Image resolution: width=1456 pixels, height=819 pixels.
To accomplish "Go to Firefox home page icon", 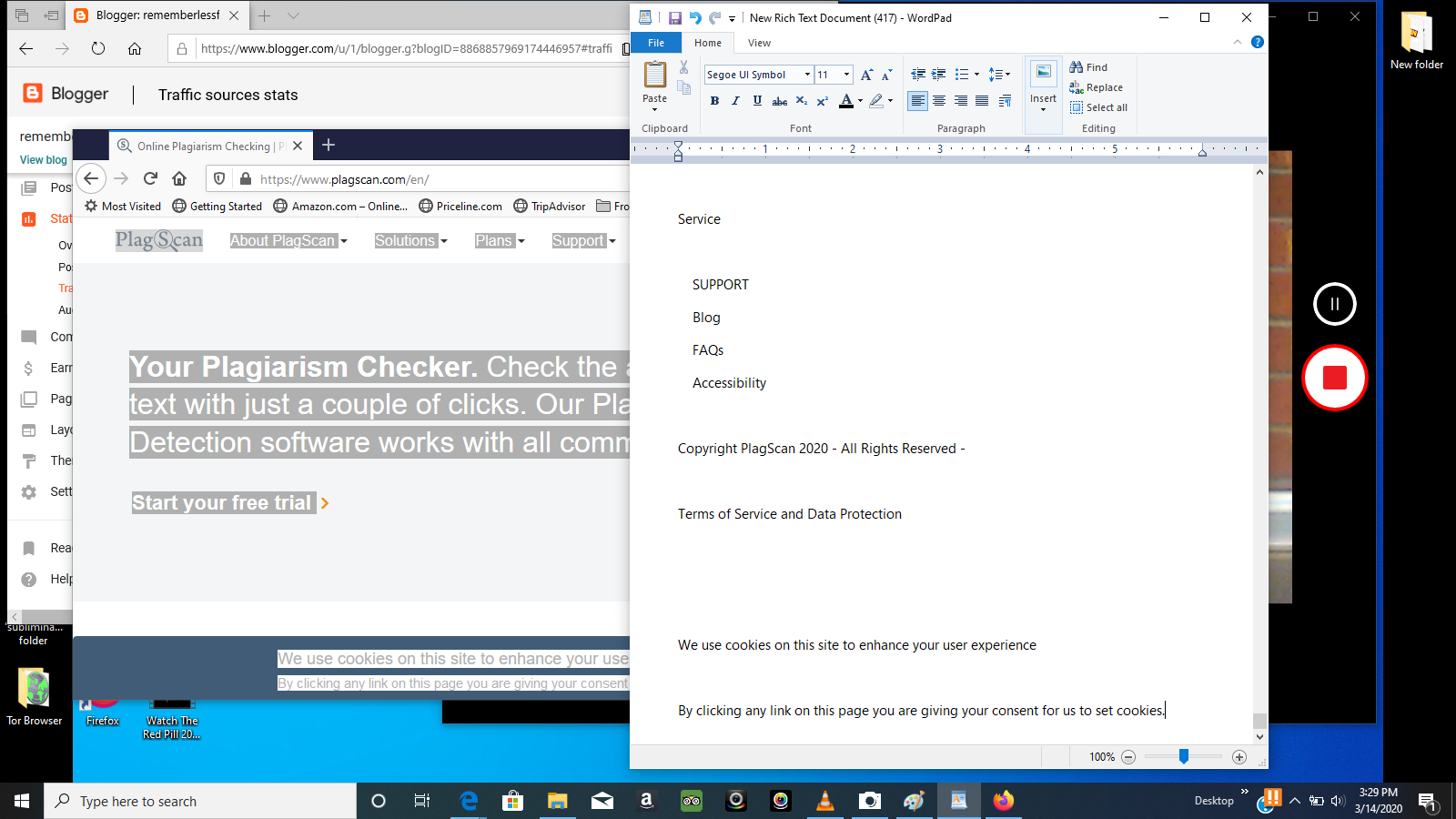I will 179,178.
